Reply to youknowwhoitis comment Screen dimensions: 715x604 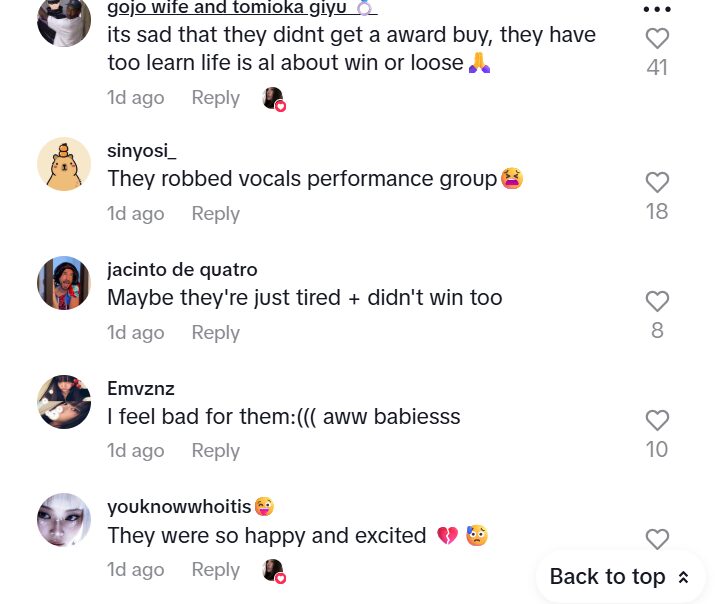click(215, 569)
